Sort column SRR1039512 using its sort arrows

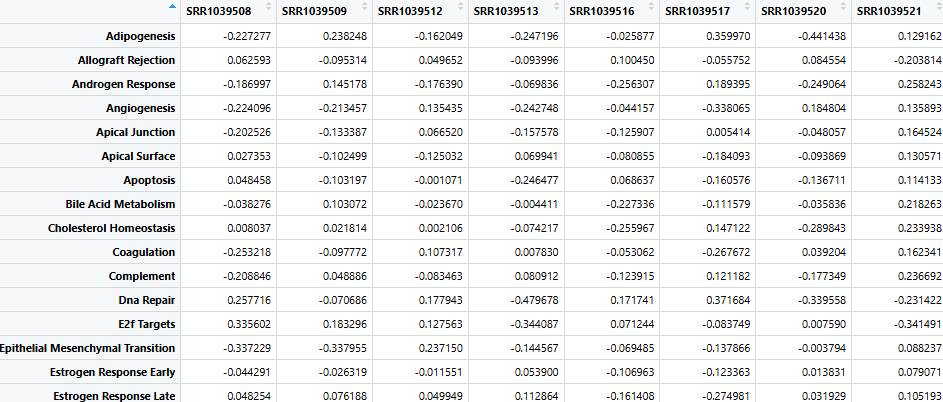461,6
